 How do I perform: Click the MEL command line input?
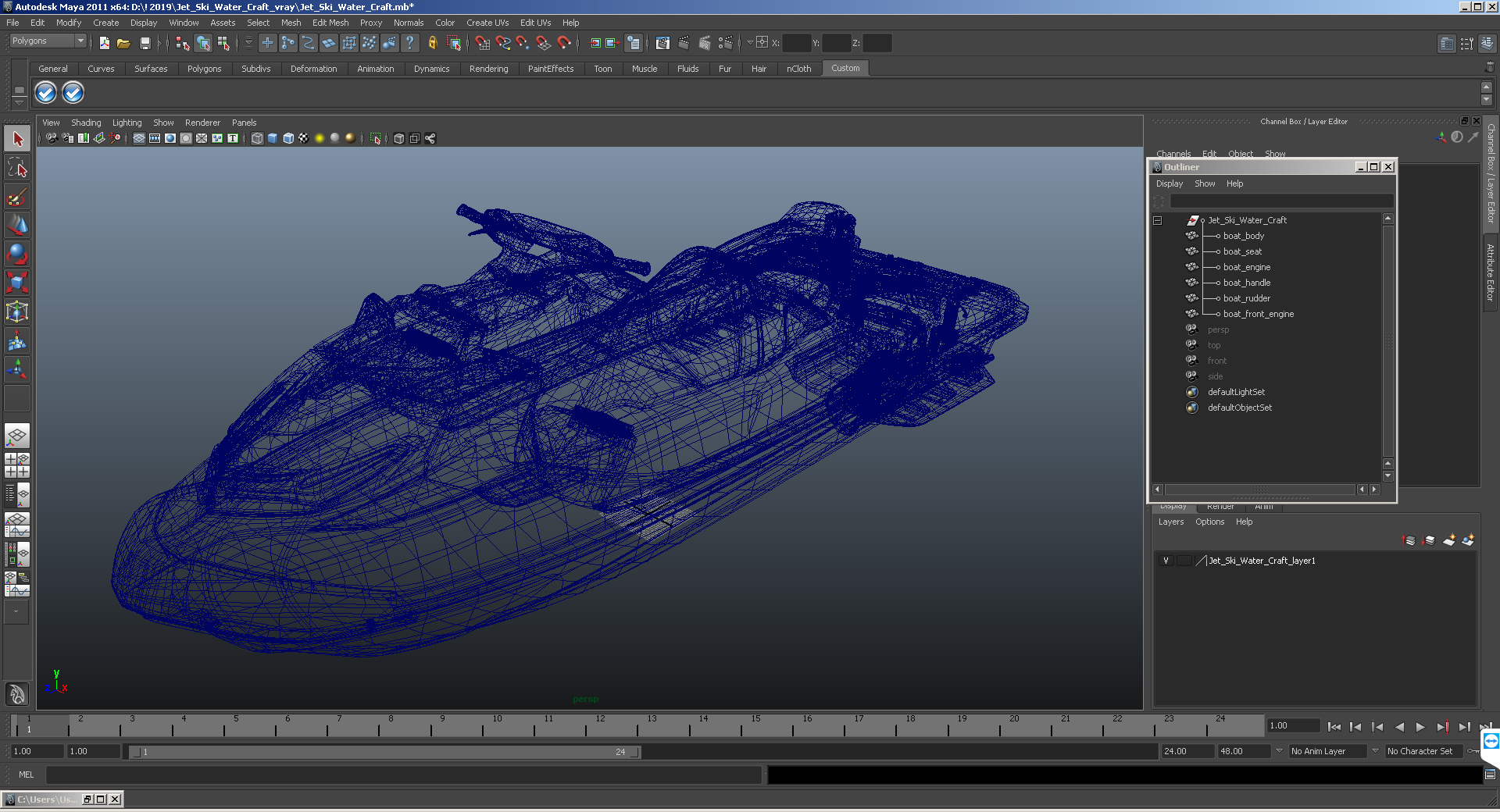[x=403, y=775]
